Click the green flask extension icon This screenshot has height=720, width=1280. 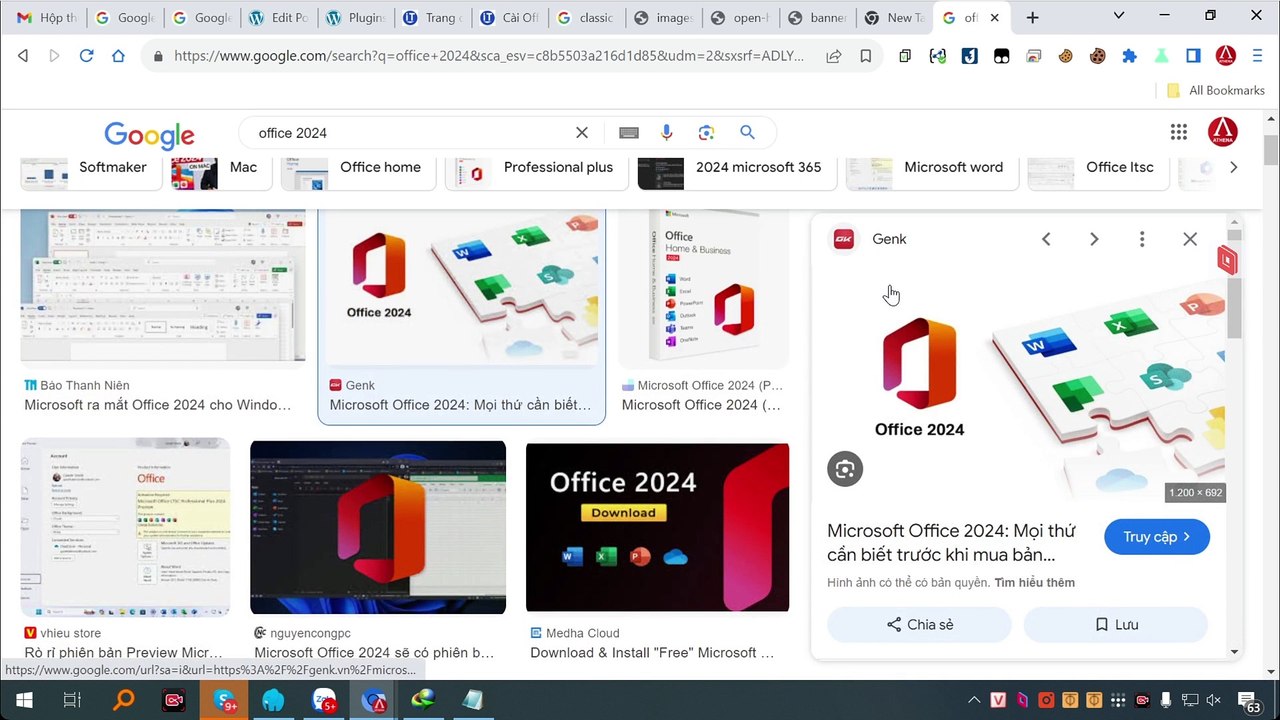pos(1161,56)
